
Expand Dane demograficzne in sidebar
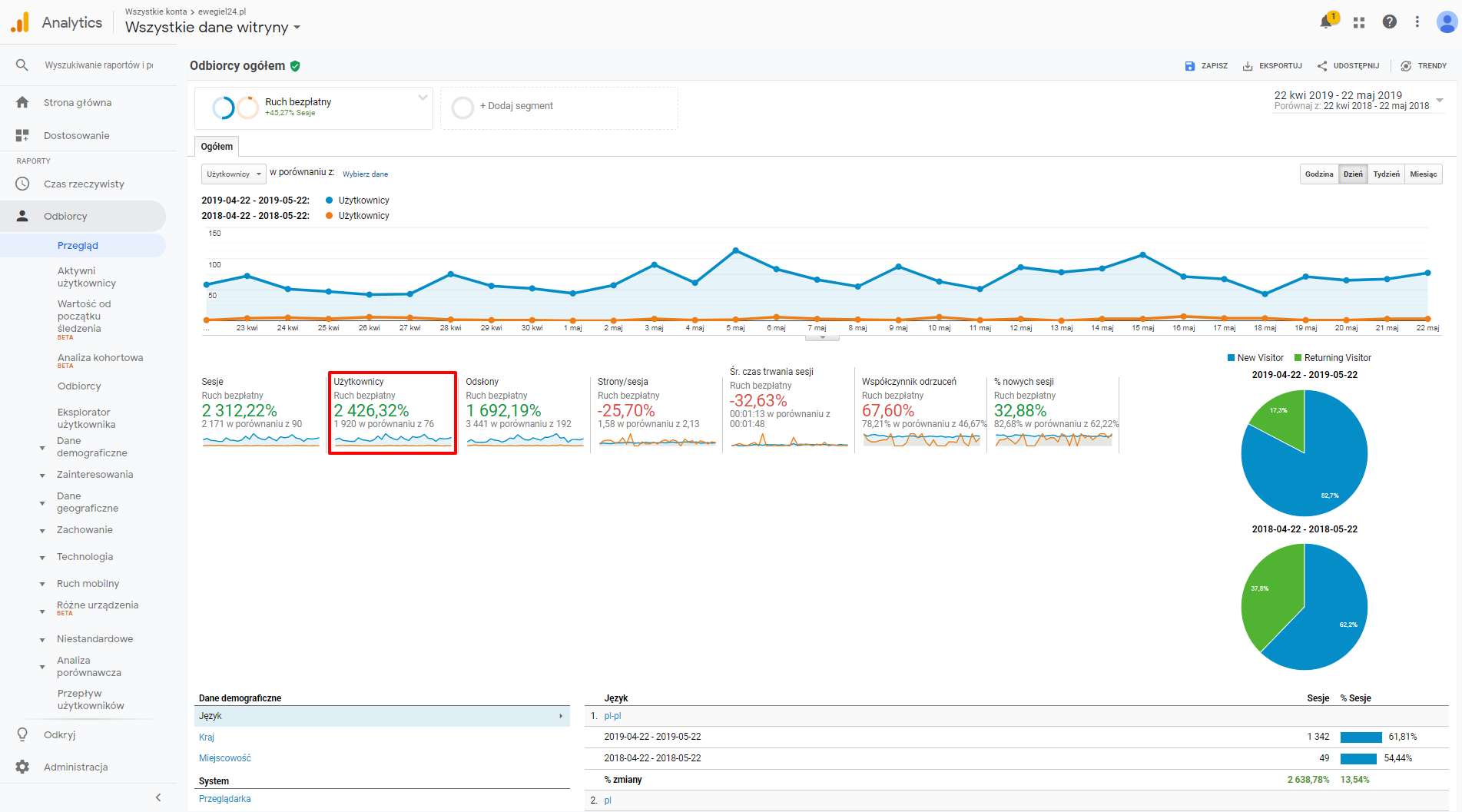pos(42,447)
